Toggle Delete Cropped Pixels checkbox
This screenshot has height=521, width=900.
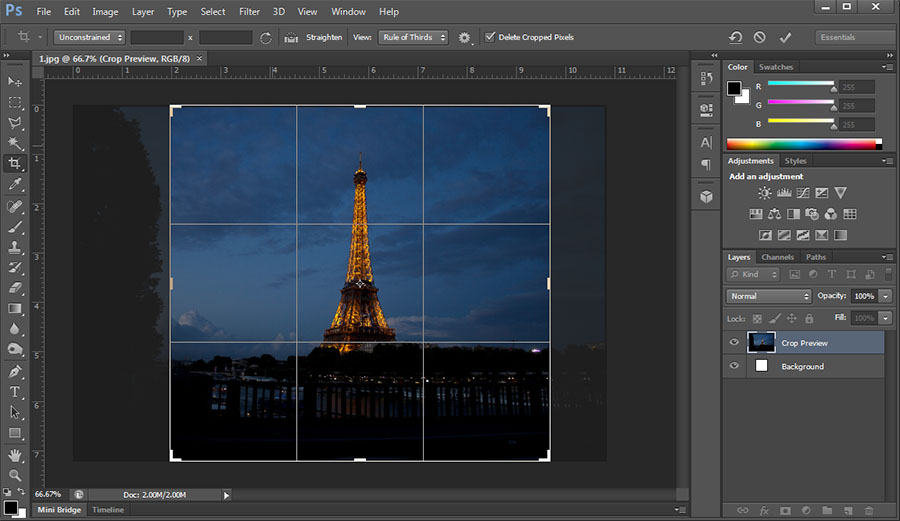click(x=490, y=38)
